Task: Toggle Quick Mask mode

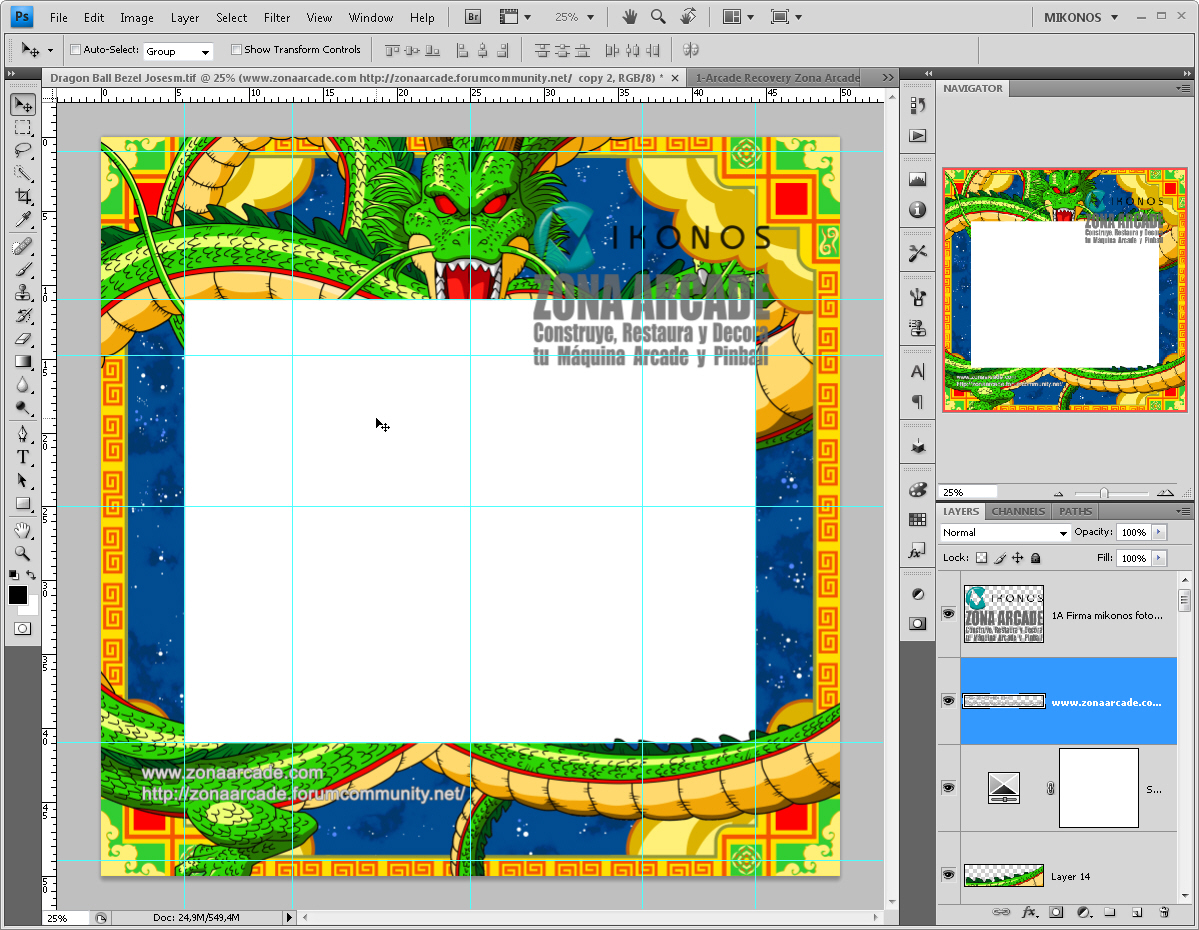Action: coord(23,629)
